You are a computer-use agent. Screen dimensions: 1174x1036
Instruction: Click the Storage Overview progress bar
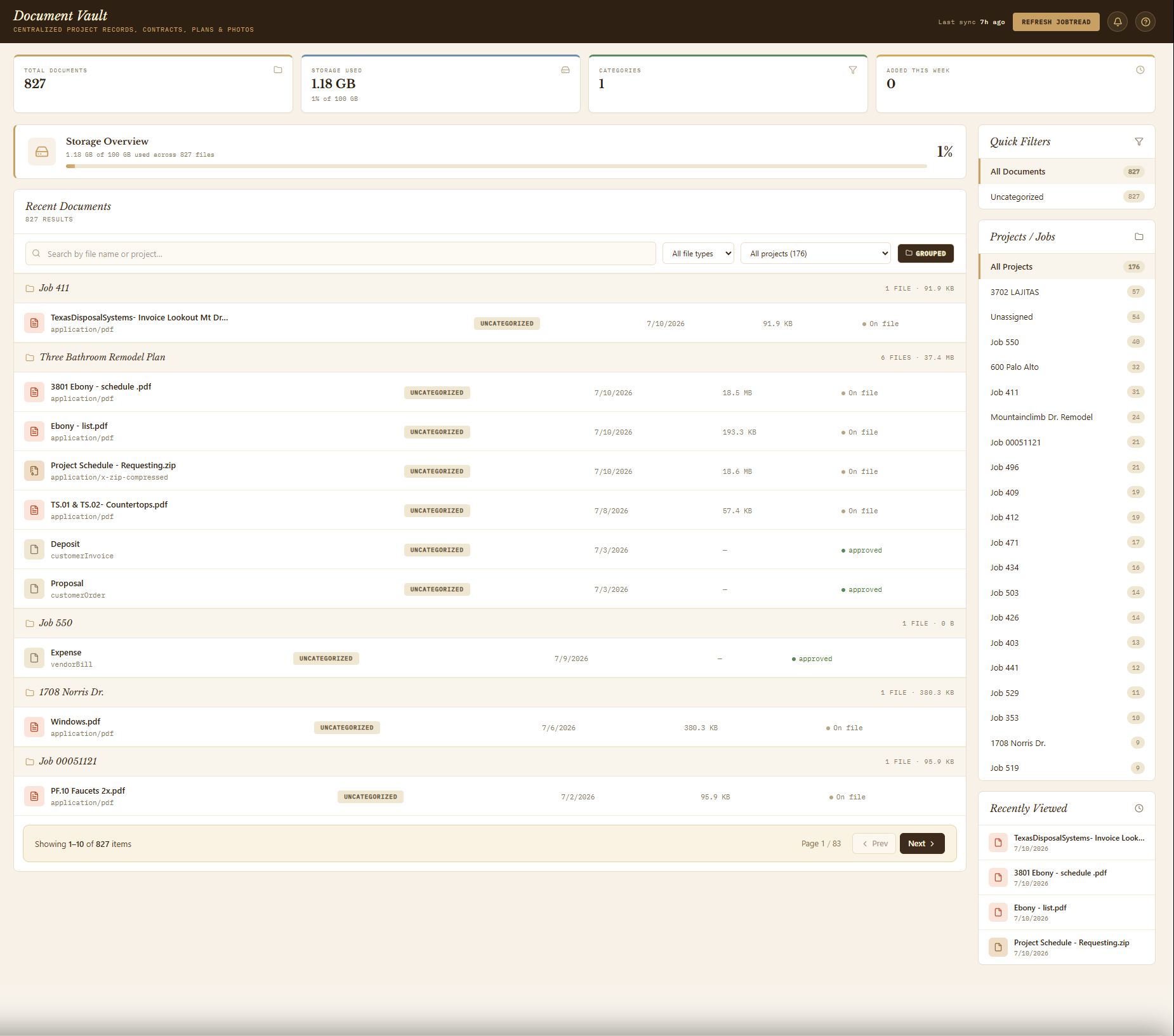[x=496, y=166]
